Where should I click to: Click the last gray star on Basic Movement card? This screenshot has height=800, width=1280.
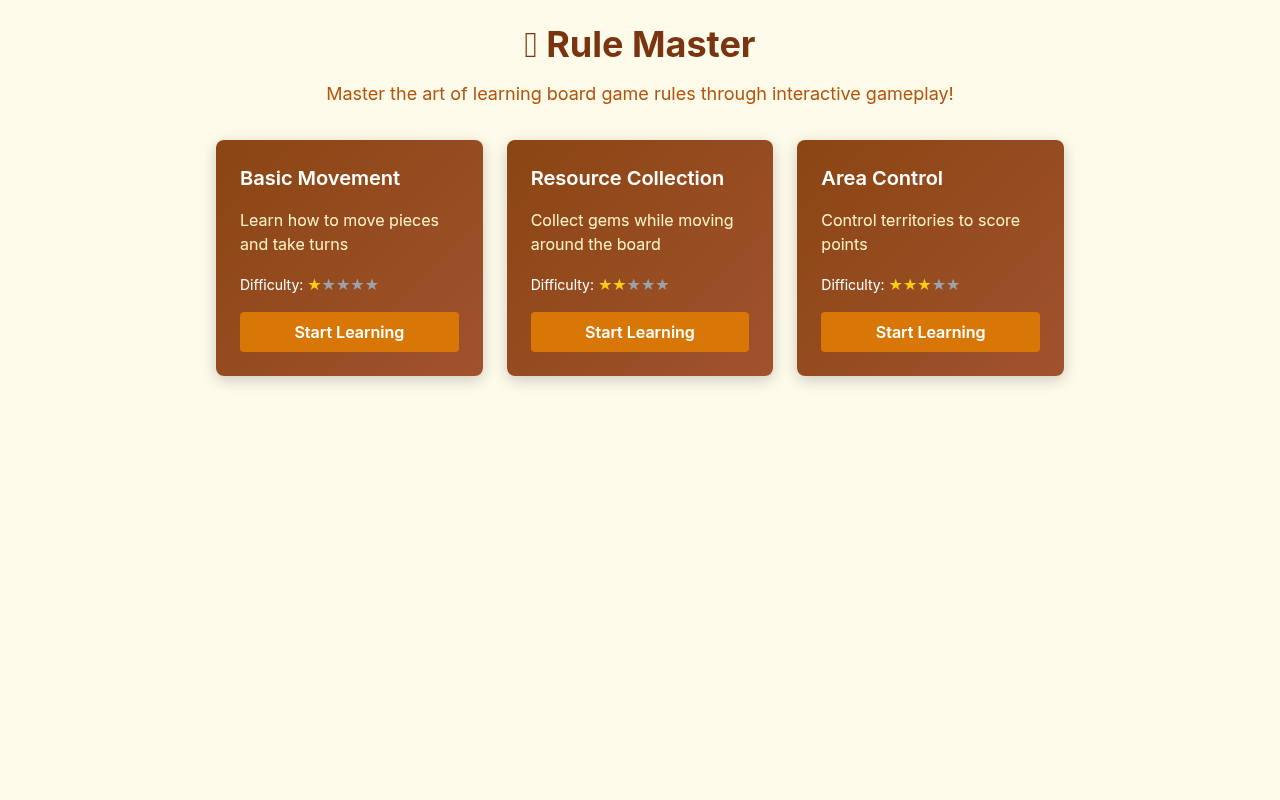click(373, 284)
